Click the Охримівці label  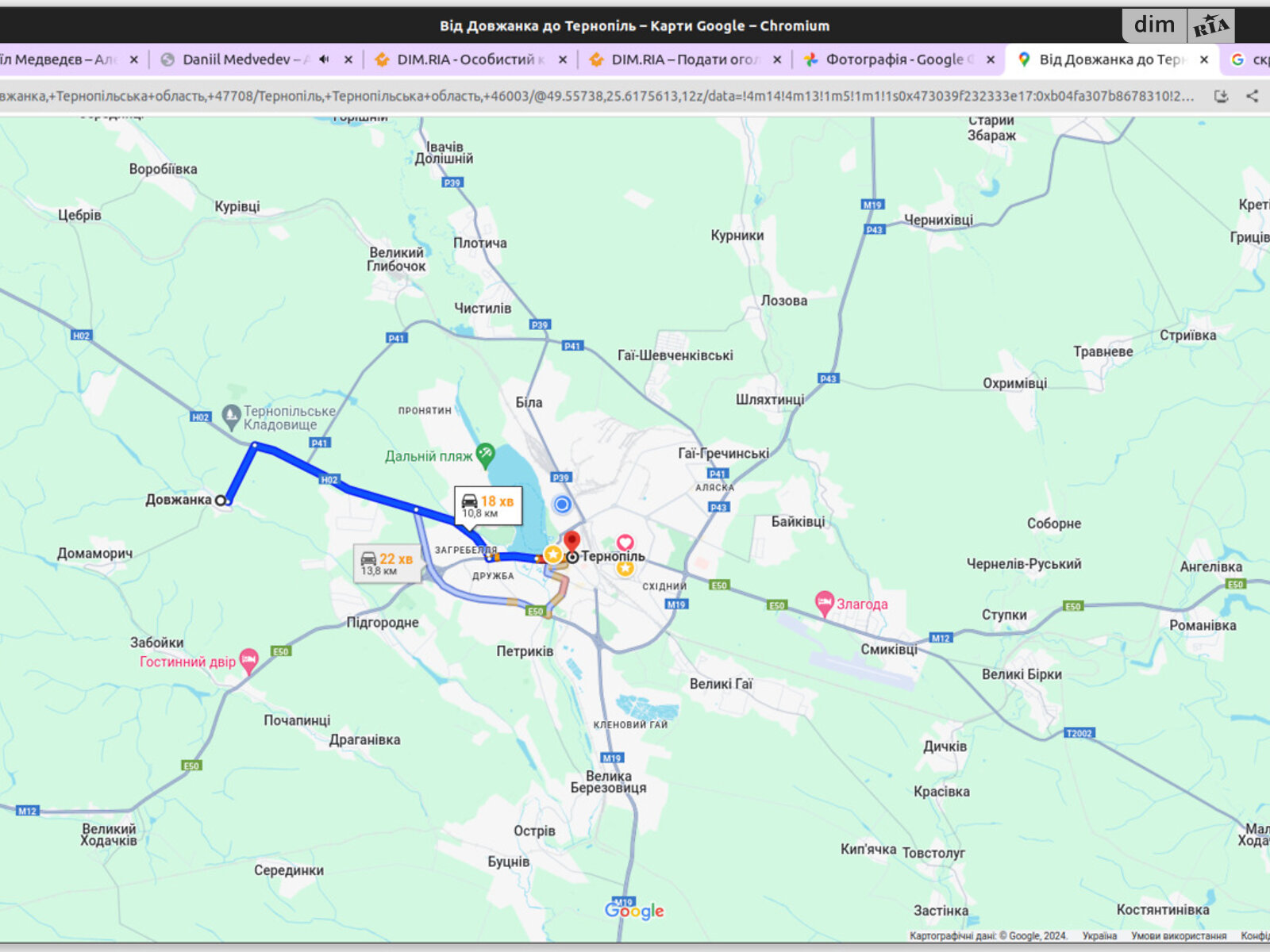[x=1015, y=383]
